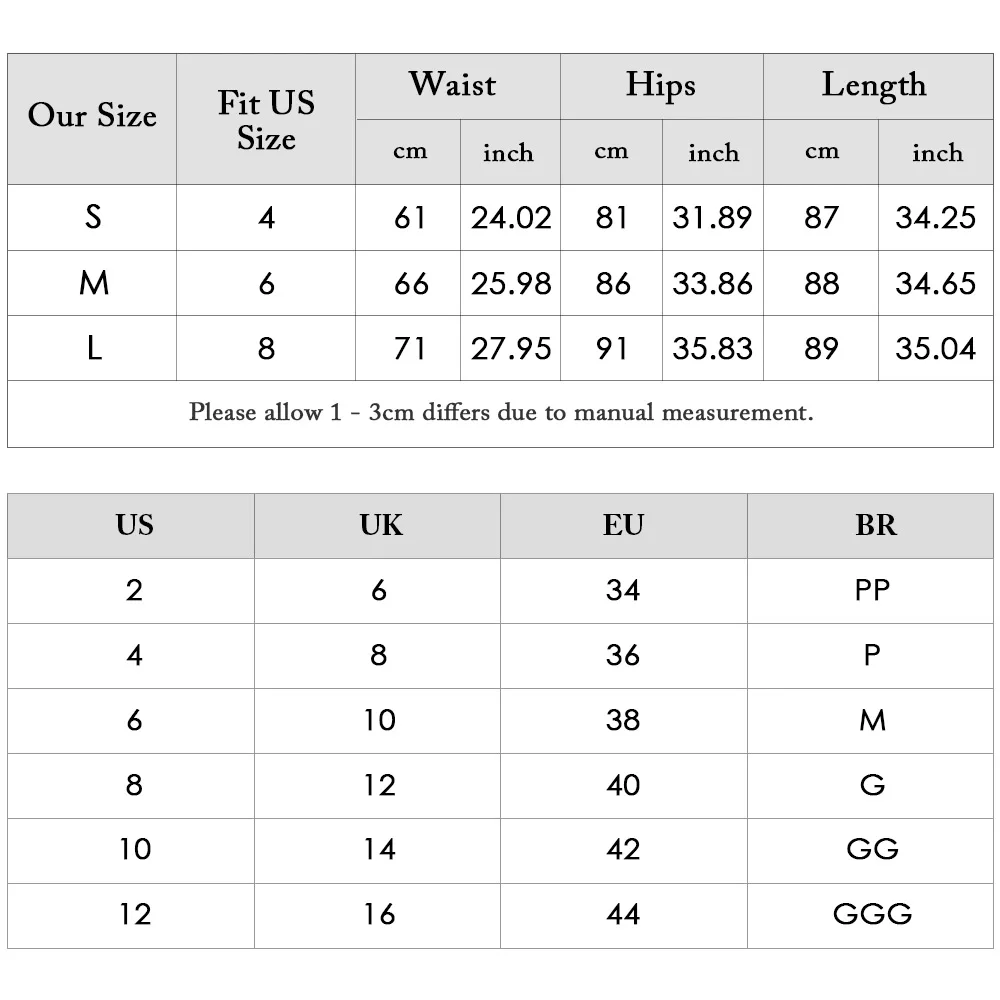
Task: Select the 'Fit US Size' header cell
Action: coord(266,119)
